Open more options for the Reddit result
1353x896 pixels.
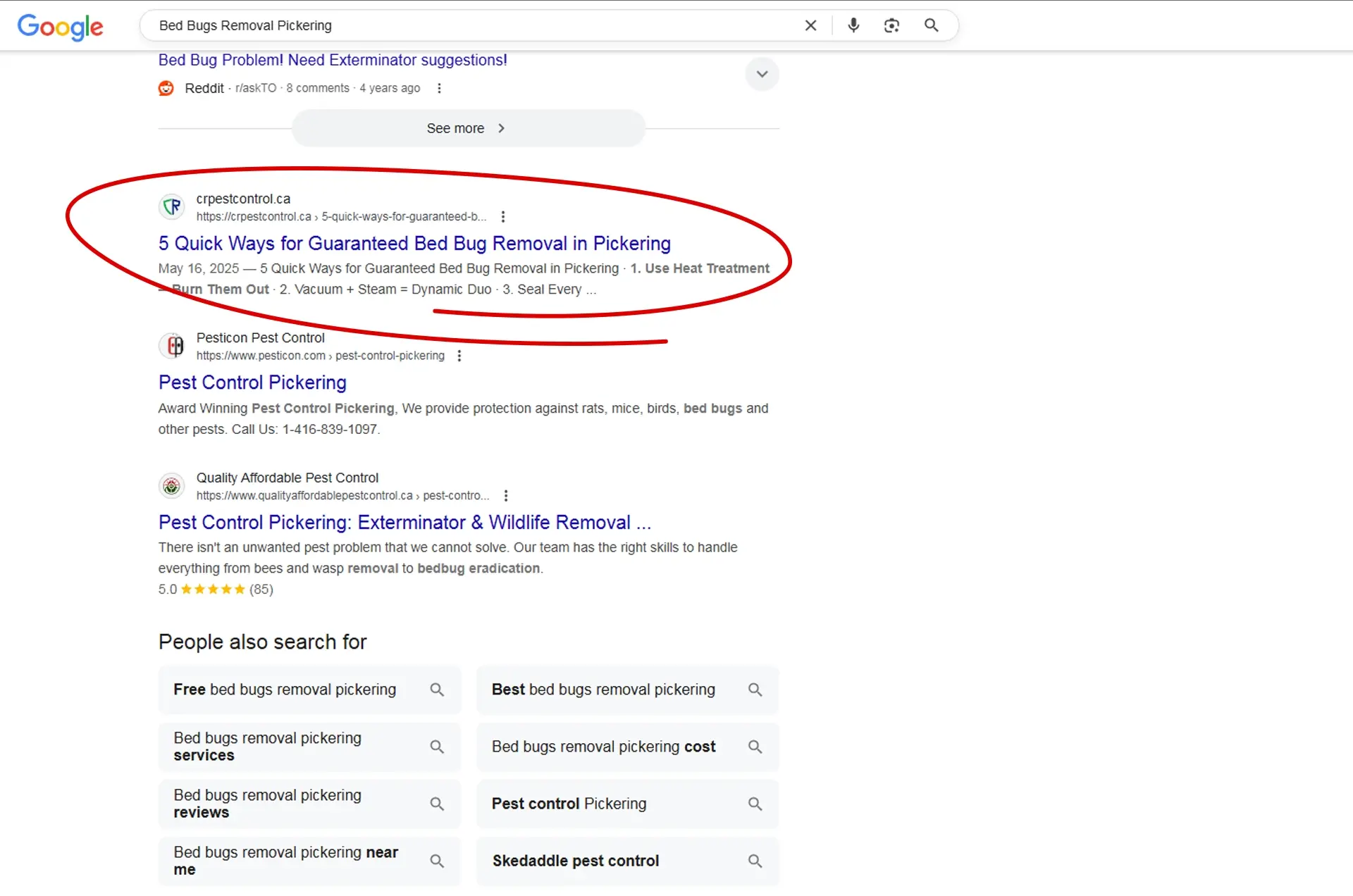(x=439, y=88)
